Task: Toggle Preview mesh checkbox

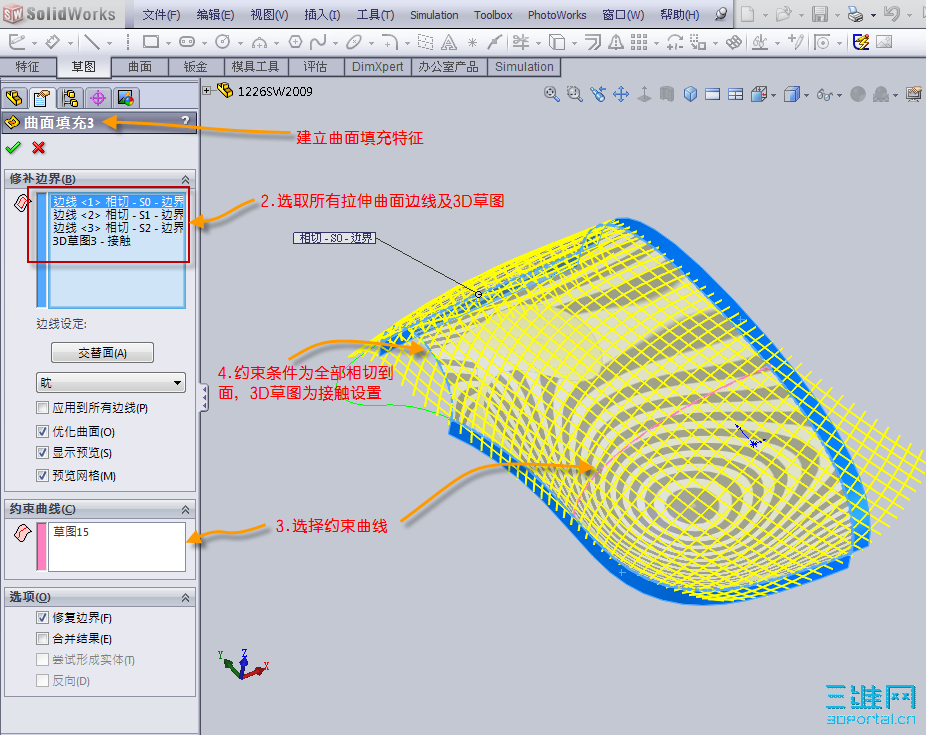Action: point(43,475)
